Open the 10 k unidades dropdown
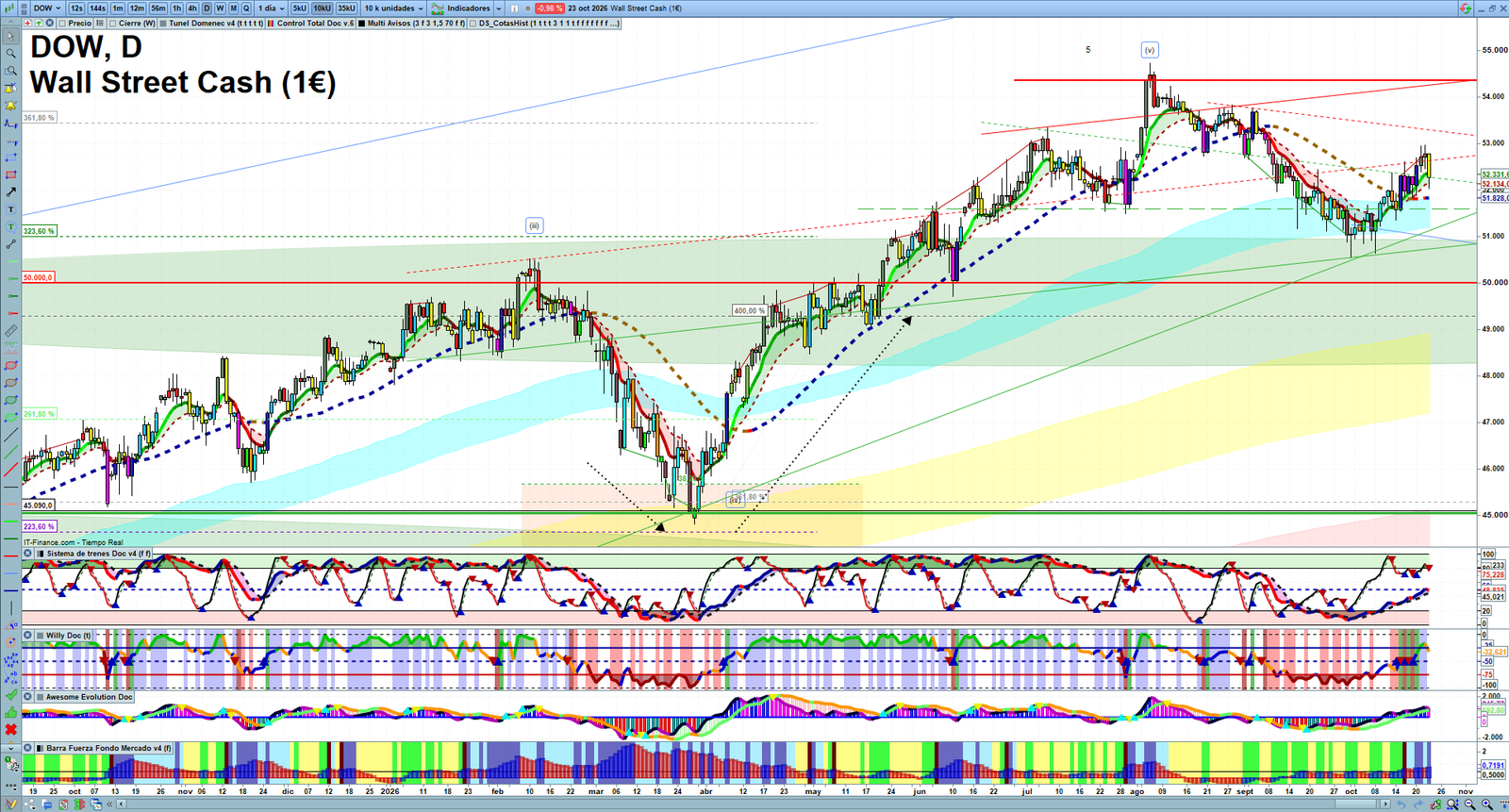Screen dimensions: 1509x812 tap(393, 8)
